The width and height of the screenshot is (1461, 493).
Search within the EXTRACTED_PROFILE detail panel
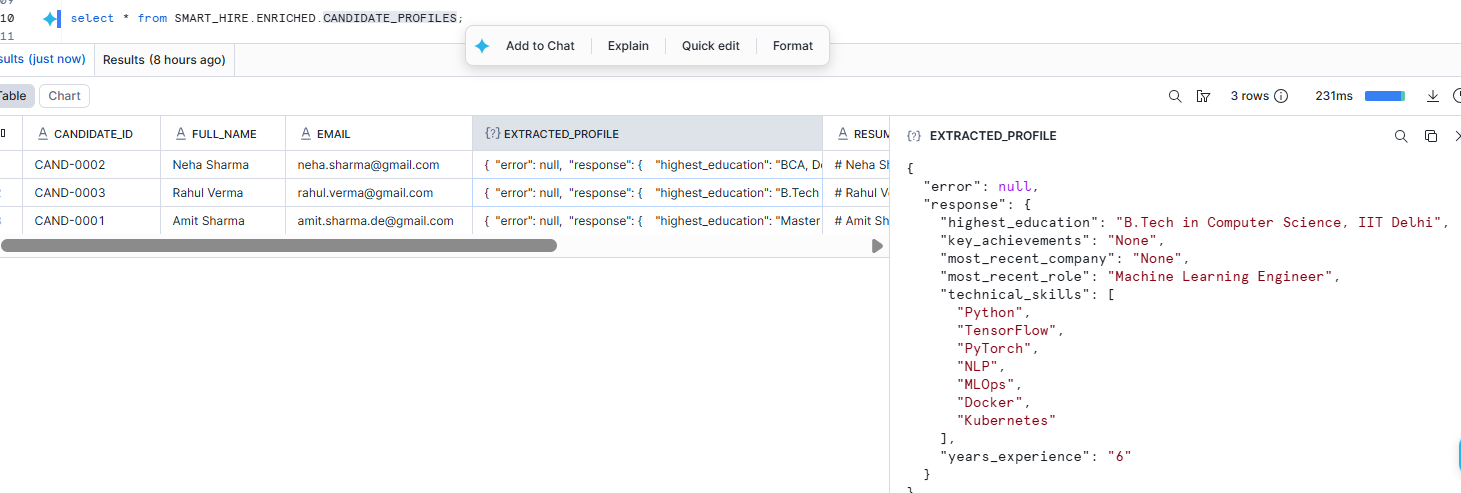1401,136
